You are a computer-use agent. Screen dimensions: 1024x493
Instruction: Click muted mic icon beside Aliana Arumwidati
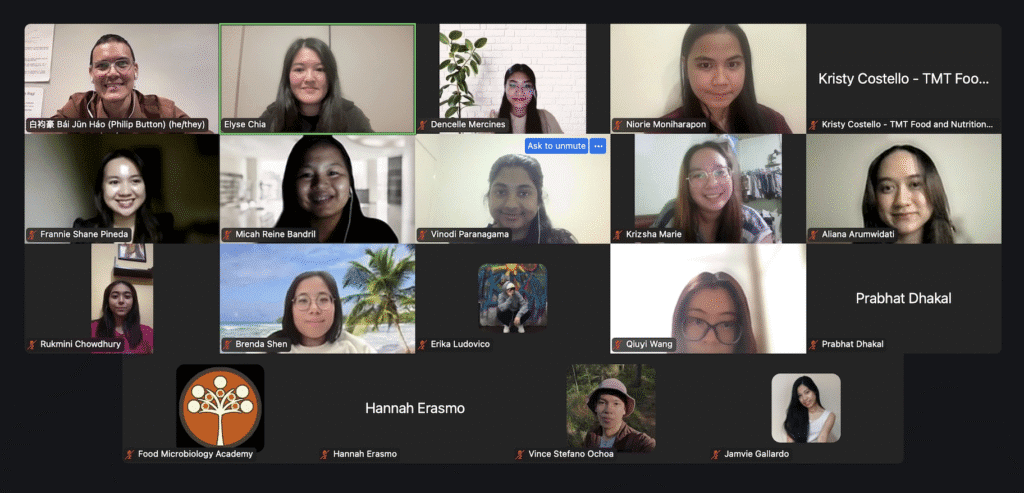814,234
